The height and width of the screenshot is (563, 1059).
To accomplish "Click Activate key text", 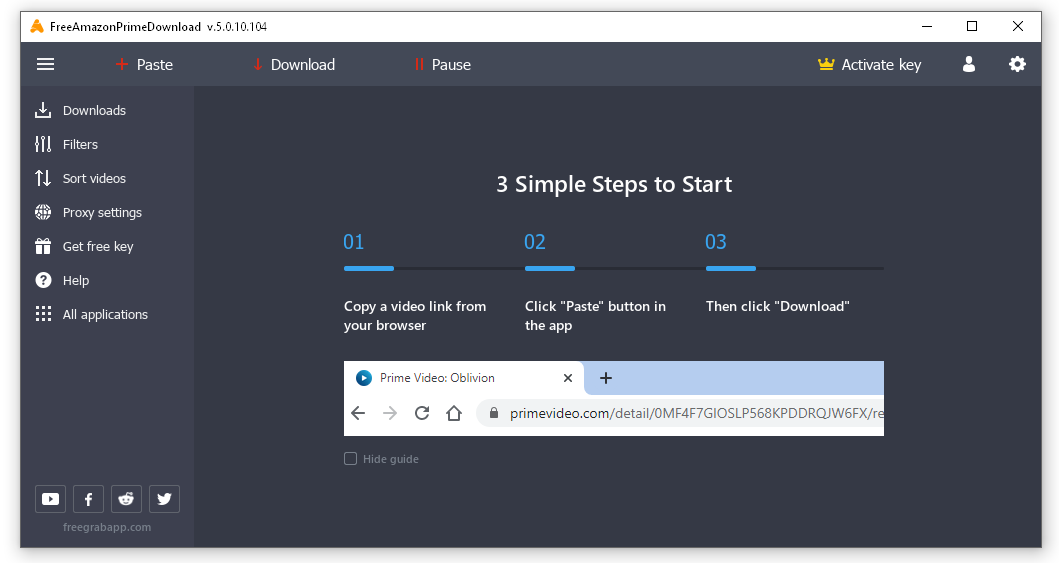I will (x=881, y=65).
